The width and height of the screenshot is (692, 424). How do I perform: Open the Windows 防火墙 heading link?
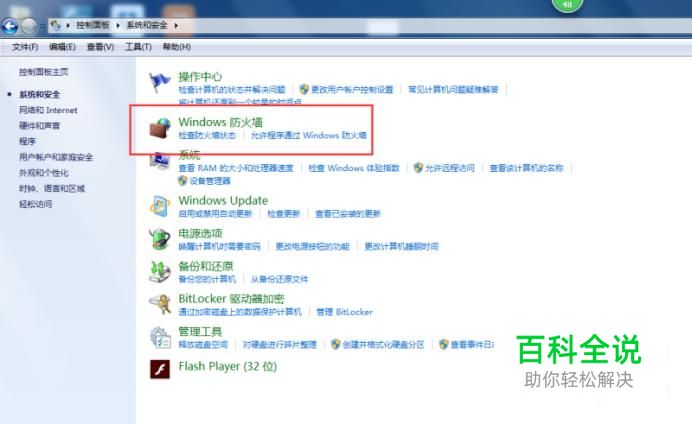[x=220, y=122]
